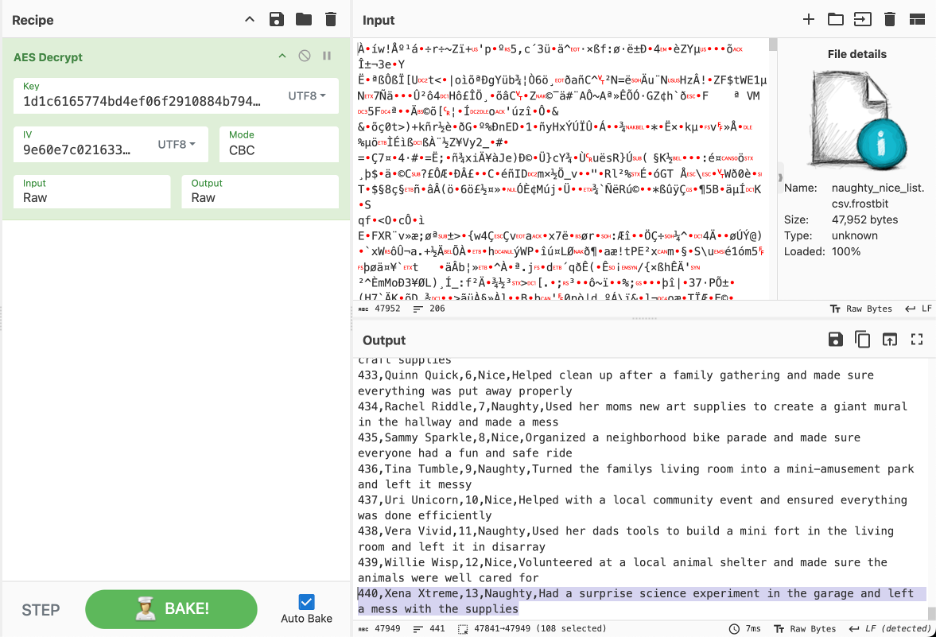Open the Key encoding UTF8 dropdown
The height and width of the screenshot is (638, 936).
point(307,96)
